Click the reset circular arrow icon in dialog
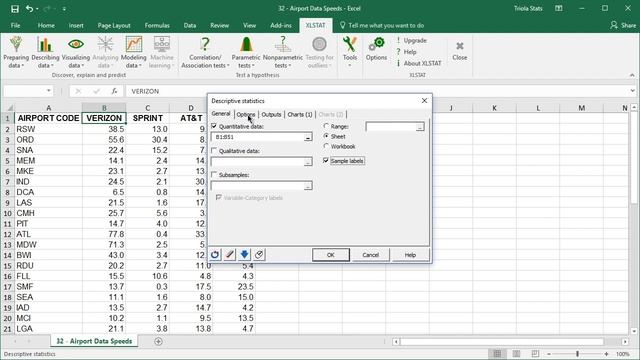This screenshot has width=640, height=360. pyautogui.click(x=215, y=255)
